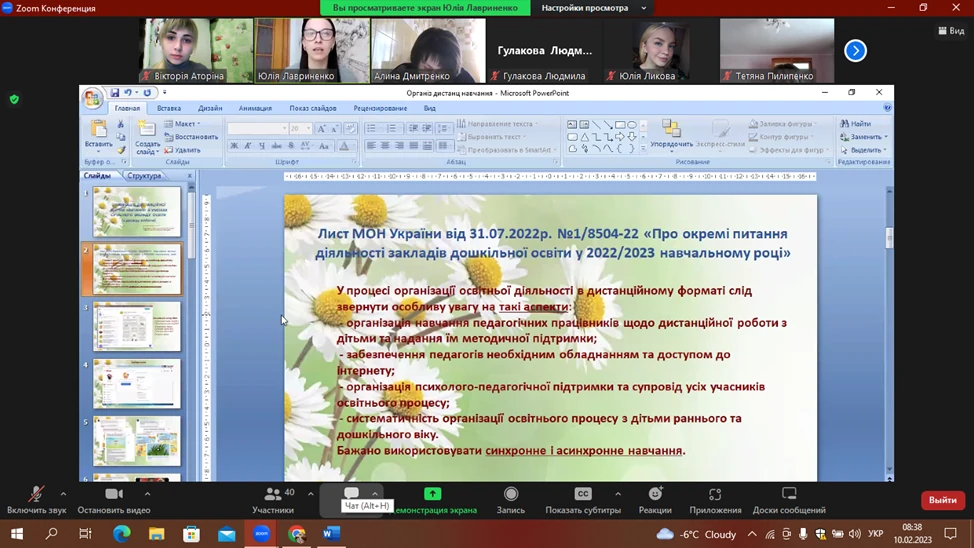Click Найти find button

(x=855, y=124)
